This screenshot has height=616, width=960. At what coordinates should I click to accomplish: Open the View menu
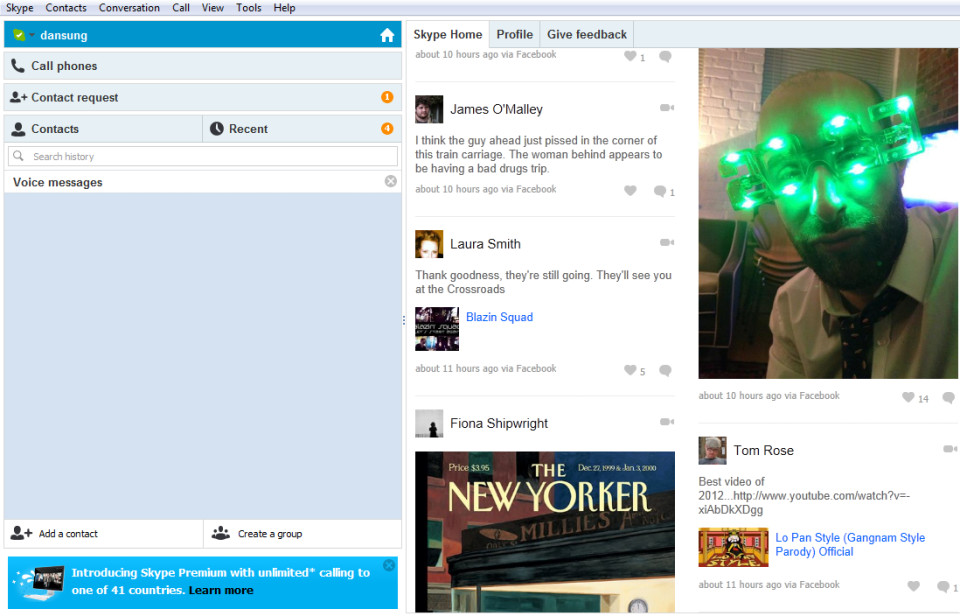[212, 8]
